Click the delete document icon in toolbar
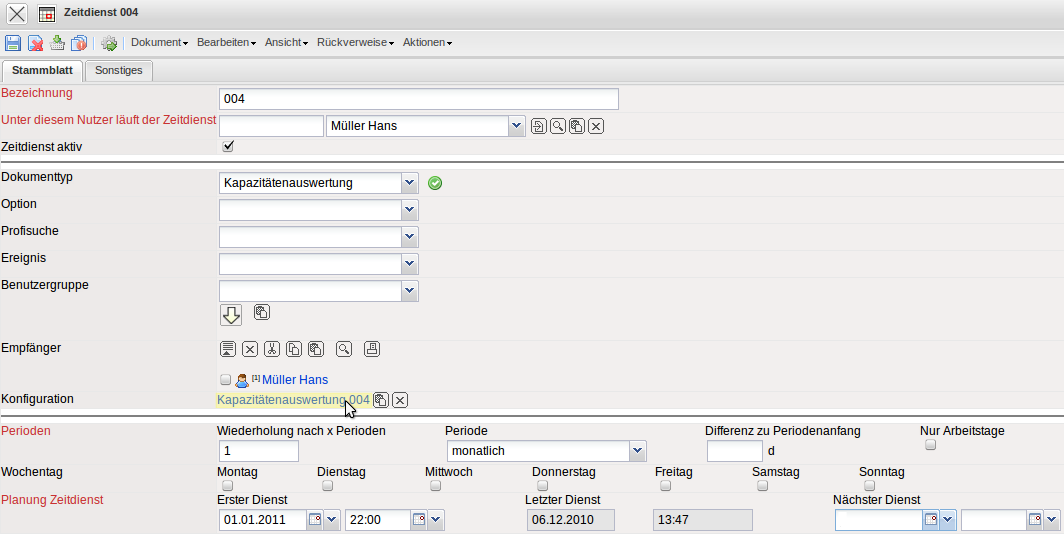1064x534 pixels. [x=35, y=43]
